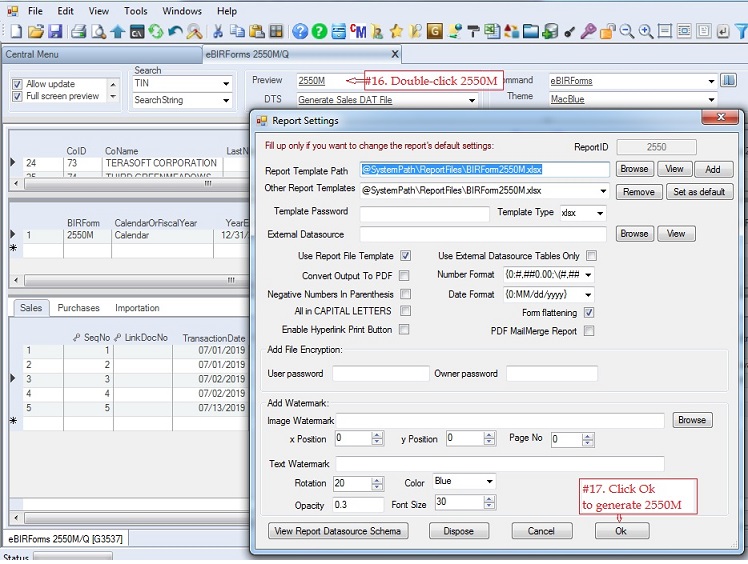This screenshot has width=748, height=564.
Task: Click the orange unlock padlock icon
Action: pyautogui.click(x=607, y=32)
